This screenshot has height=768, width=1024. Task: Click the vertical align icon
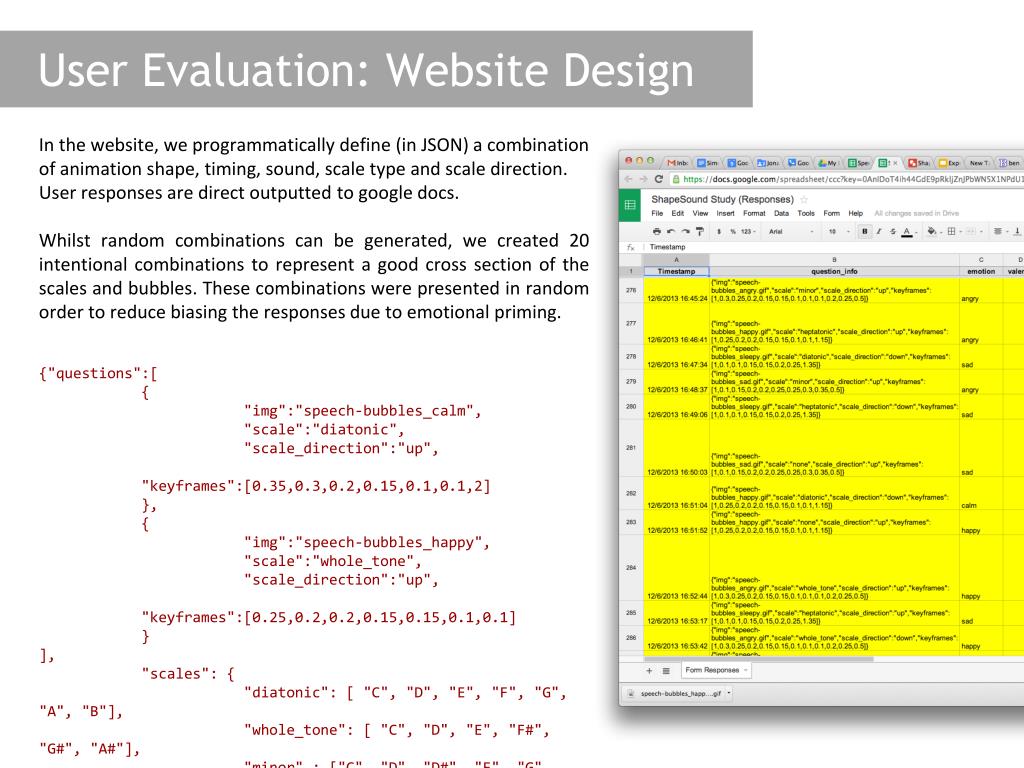[1017, 231]
